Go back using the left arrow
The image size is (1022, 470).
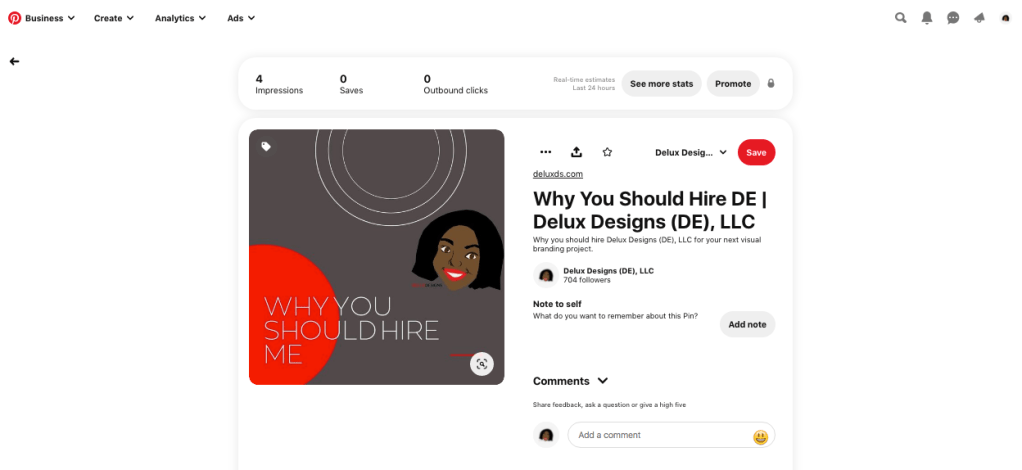[14, 61]
